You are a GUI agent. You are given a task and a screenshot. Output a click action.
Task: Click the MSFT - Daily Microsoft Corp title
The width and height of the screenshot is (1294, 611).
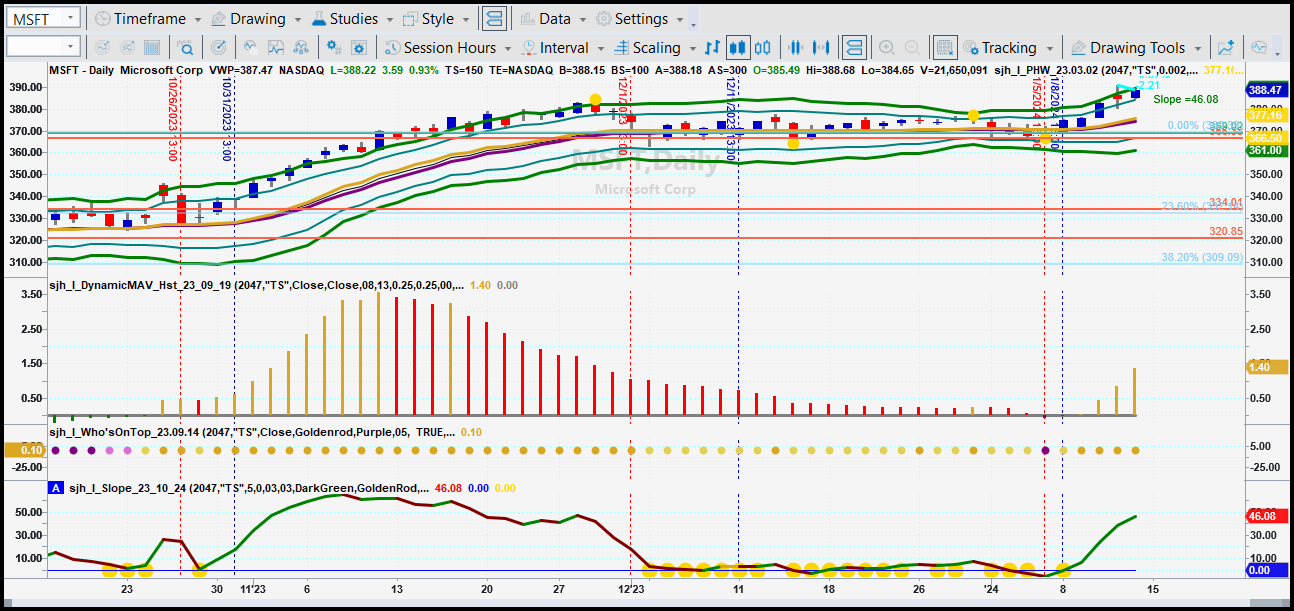(125, 70)
